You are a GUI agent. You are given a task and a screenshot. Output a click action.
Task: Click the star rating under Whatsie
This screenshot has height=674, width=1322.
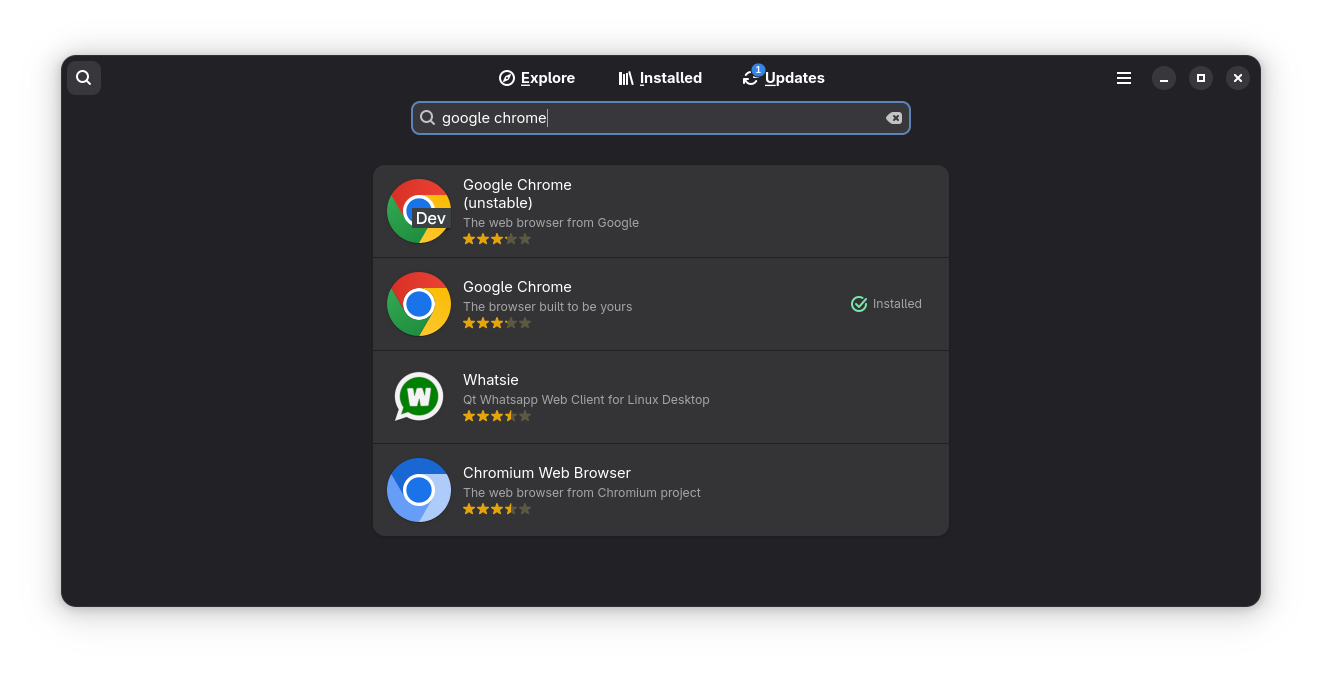tap(497, 415)
